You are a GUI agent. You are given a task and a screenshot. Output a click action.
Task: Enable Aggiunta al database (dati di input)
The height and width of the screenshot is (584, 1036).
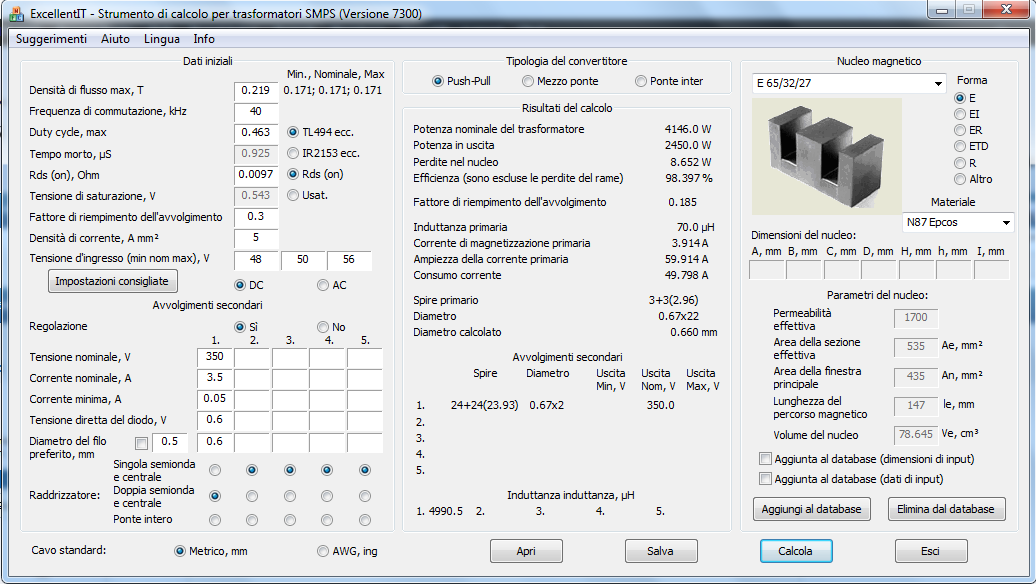(x=765, y=478)
